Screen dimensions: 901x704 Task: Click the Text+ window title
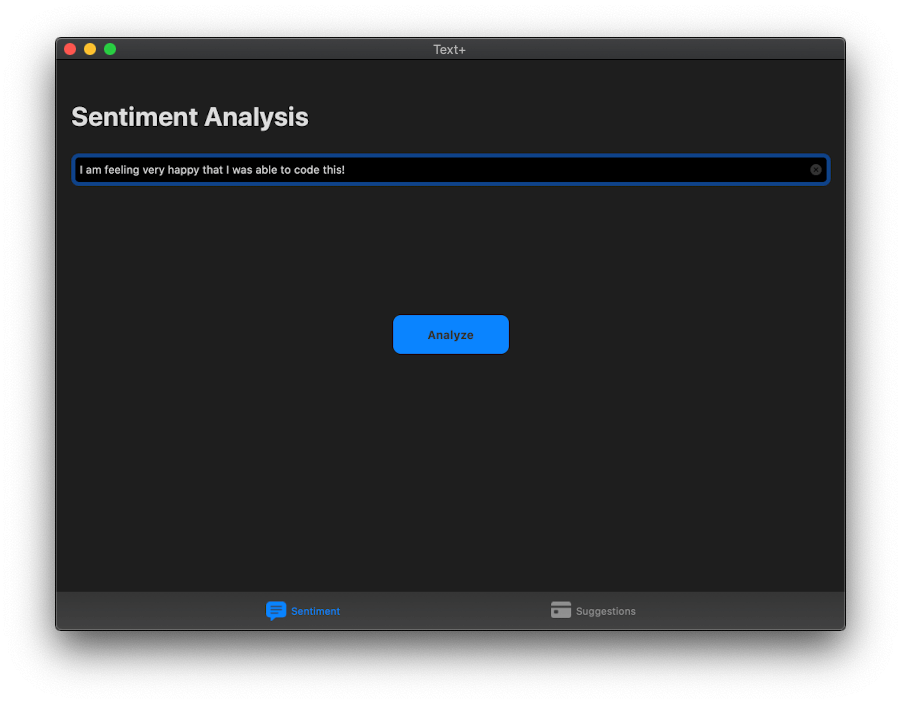450,49
